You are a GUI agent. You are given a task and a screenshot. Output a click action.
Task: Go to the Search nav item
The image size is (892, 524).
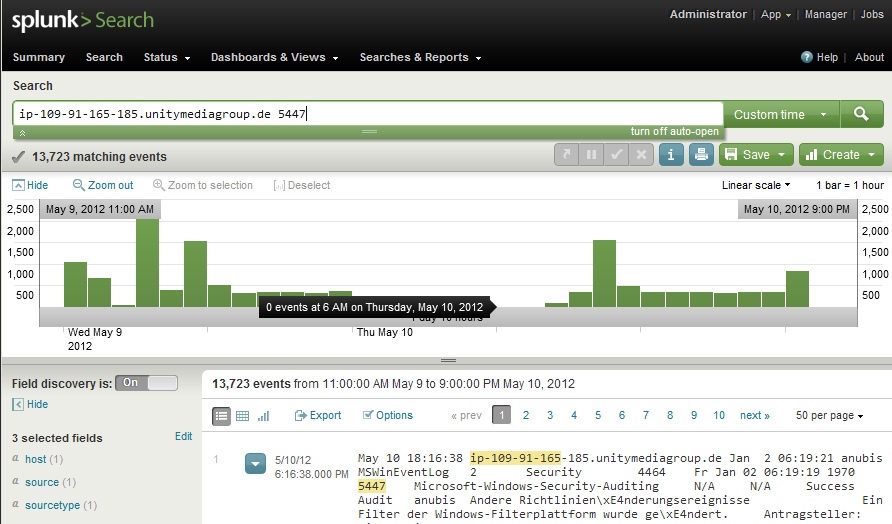point(104,57)
